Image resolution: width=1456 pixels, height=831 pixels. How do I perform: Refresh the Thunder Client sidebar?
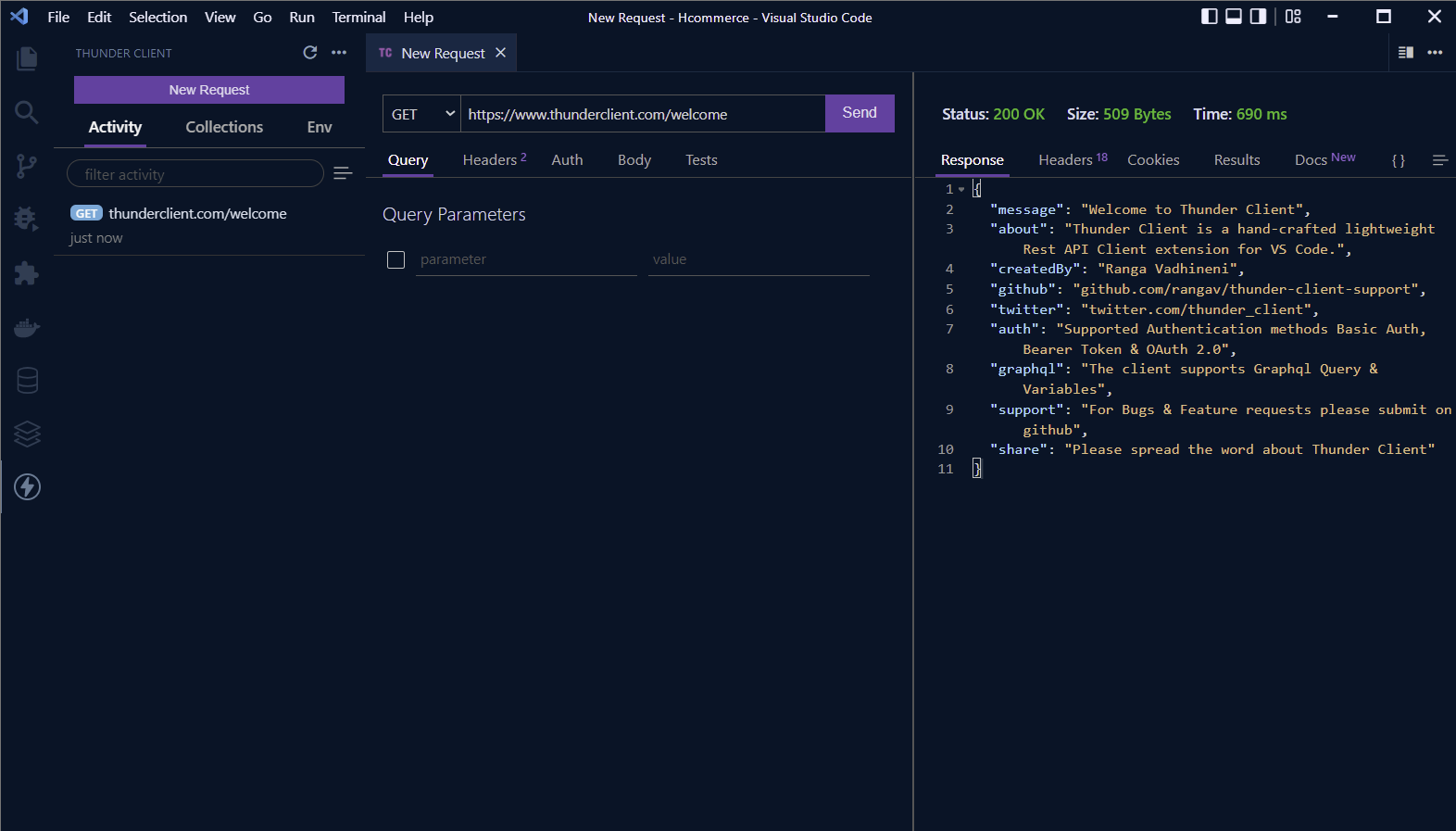[310, 53]
